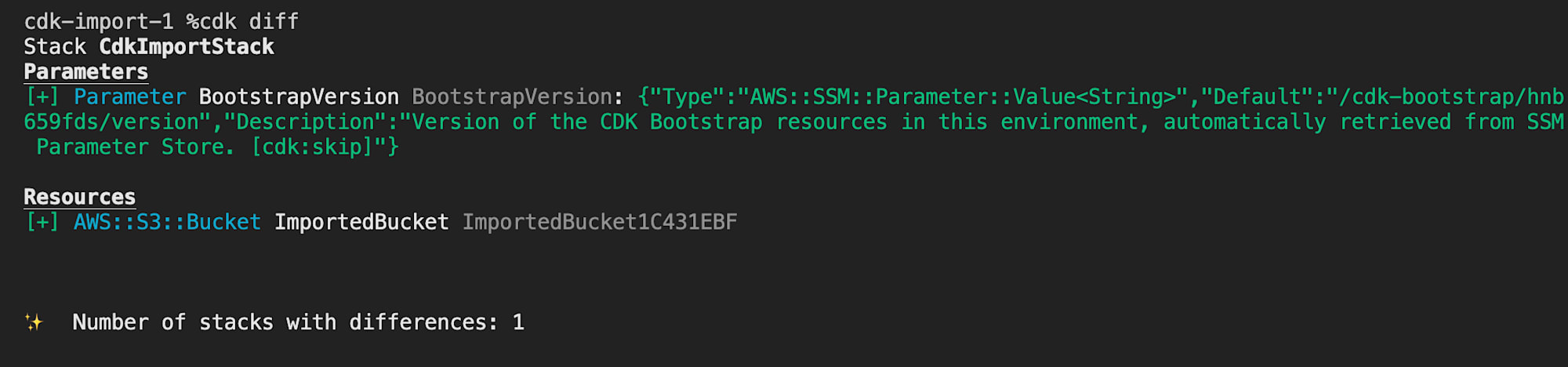Click the AWS::SSM::Parameter::Value<String> type text
1568x367 pixels.
click(963, 96)
